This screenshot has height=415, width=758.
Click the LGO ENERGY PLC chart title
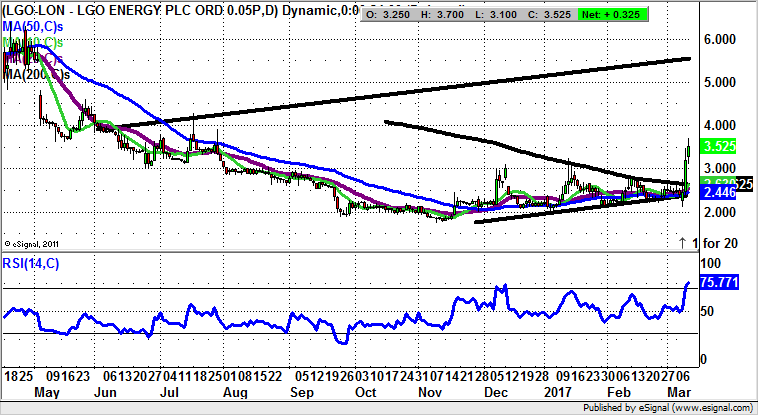tap(170, 9)
